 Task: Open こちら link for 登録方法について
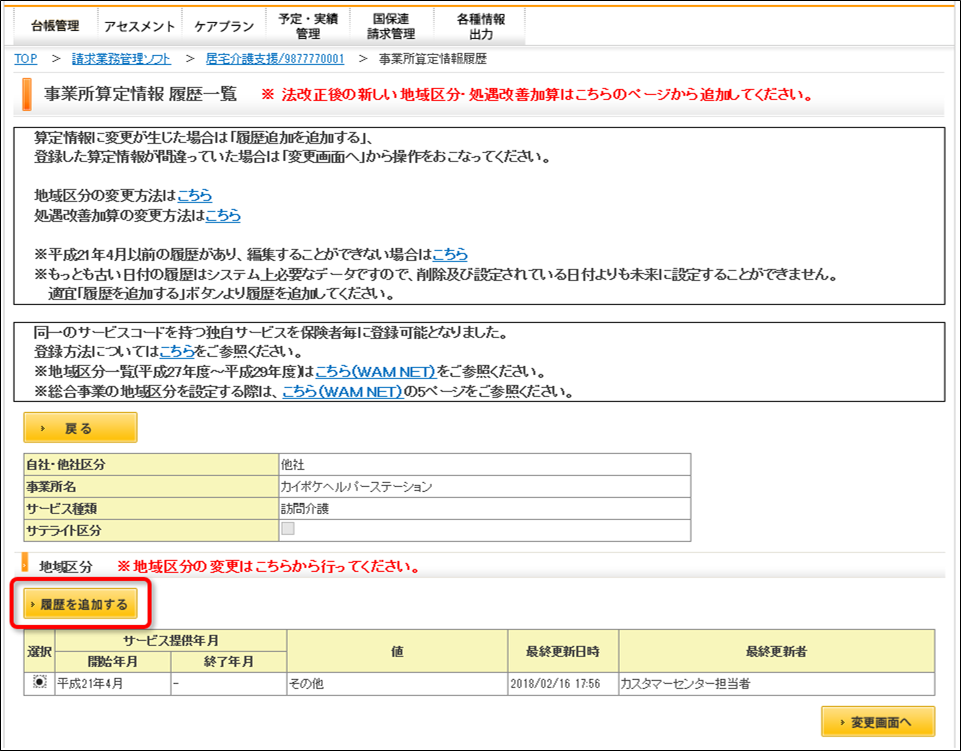(x=177, y=352)
